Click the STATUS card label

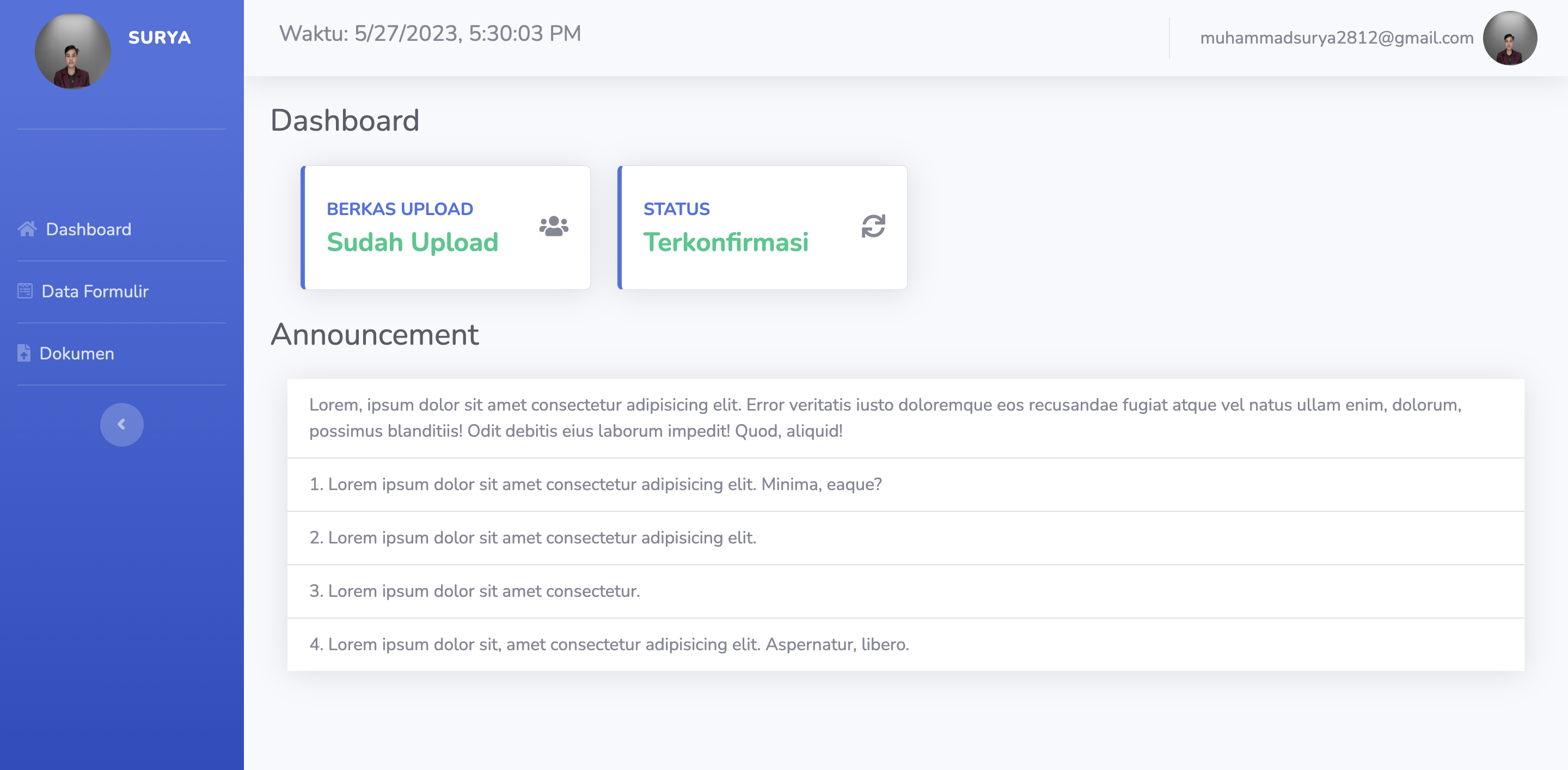[x=676, y=209]
